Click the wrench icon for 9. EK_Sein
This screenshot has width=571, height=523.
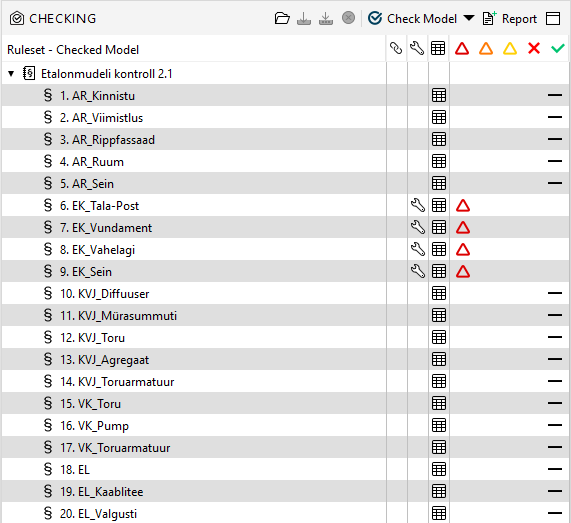click(x=418, y=271)
